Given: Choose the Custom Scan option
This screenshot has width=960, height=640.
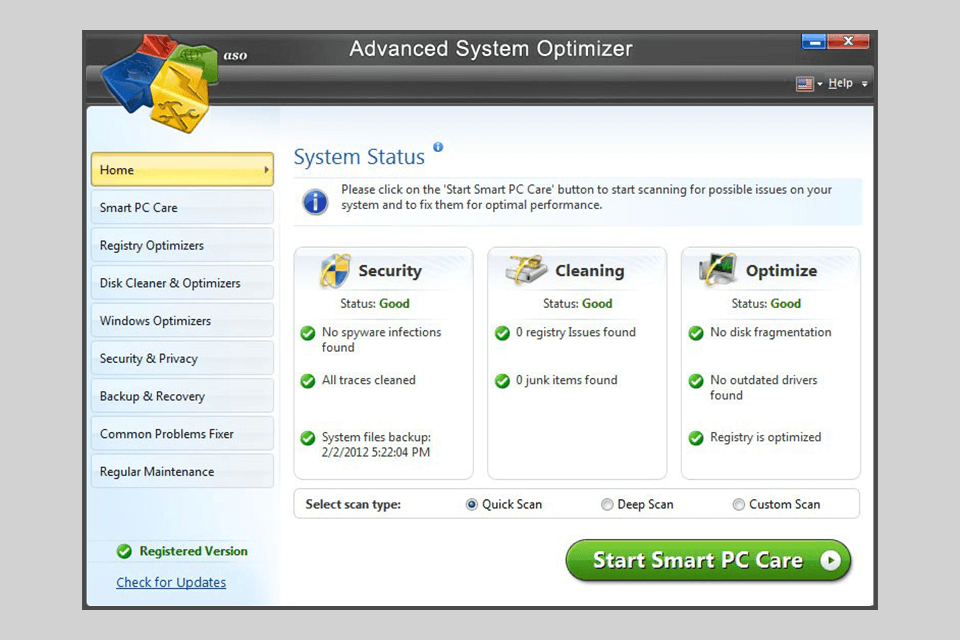Looking at the screenshot, I should pos(738,505).
